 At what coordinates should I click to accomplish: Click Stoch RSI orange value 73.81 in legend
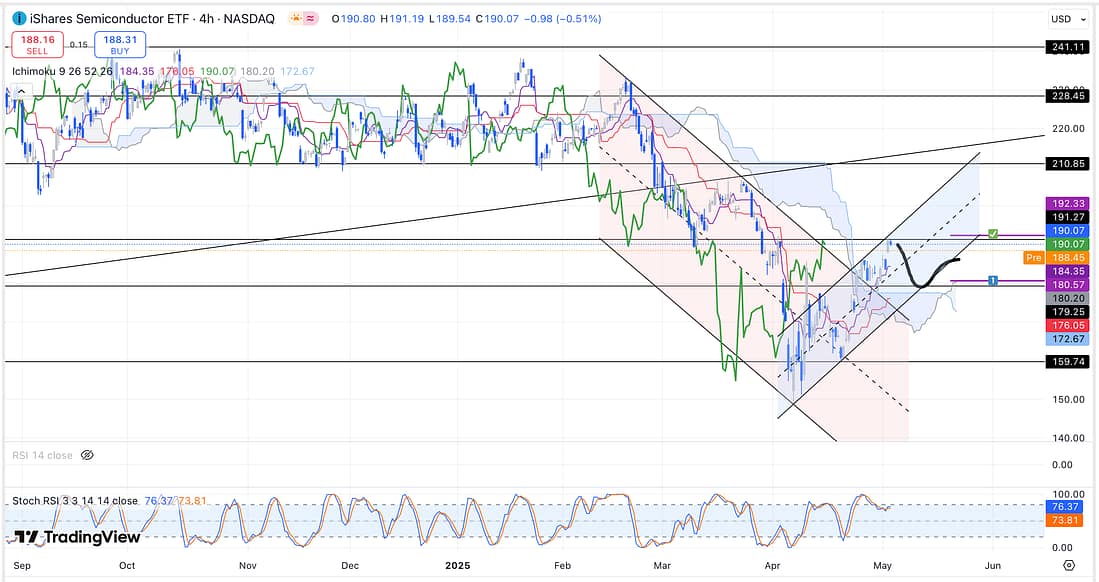coord(191,501)
